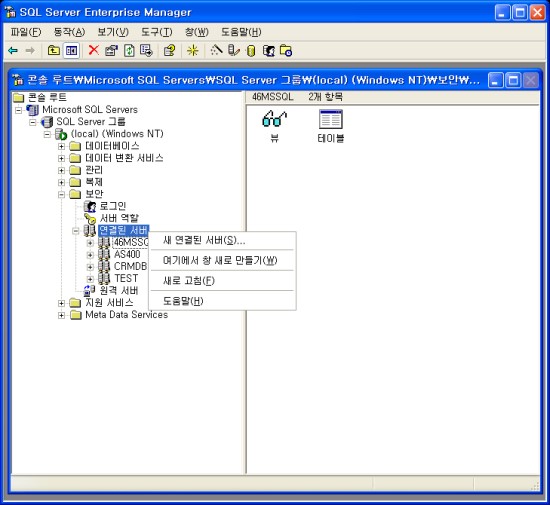The height and width of the screenshot is (505, 550).
Task: Click the 46MSSQL header in right pane
Action: (x=273, y=97)
